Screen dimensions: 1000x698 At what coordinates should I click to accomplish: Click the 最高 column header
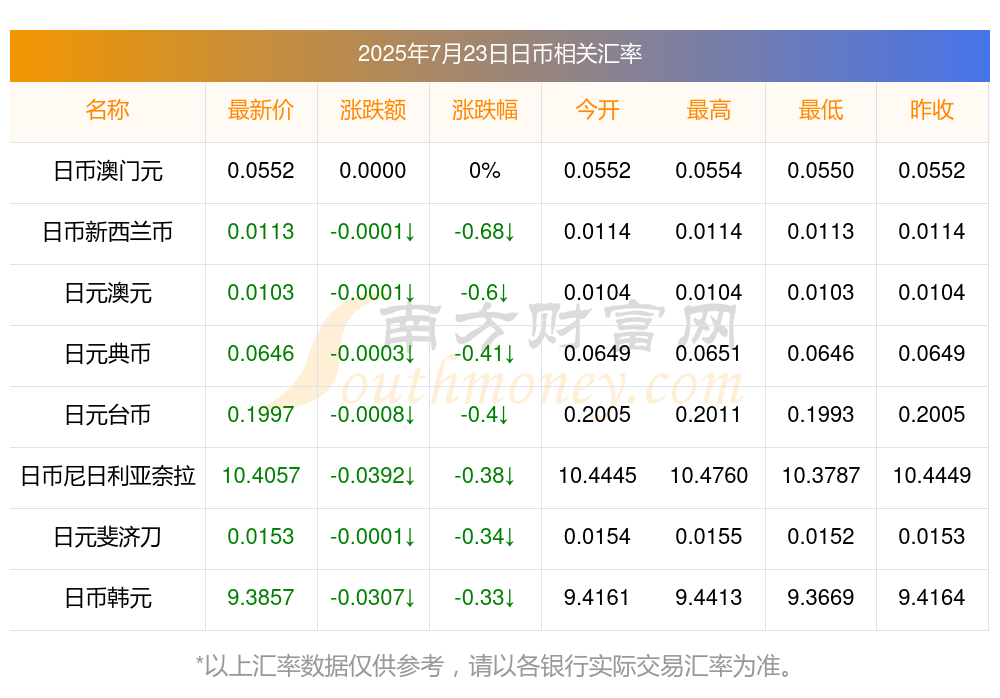coord(709,110)
